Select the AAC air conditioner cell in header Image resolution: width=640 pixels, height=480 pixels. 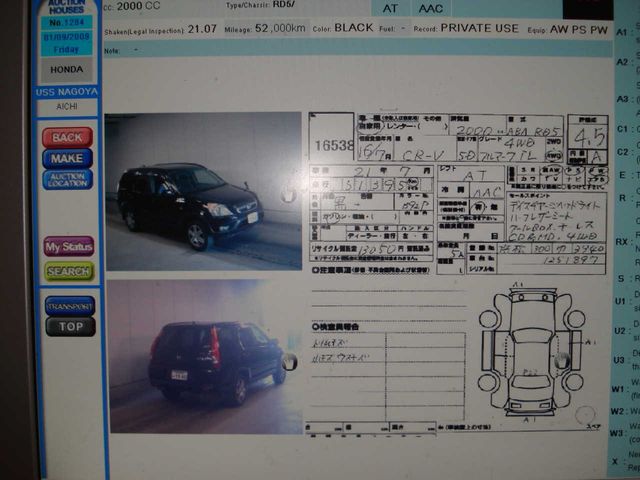pos(431,8)
